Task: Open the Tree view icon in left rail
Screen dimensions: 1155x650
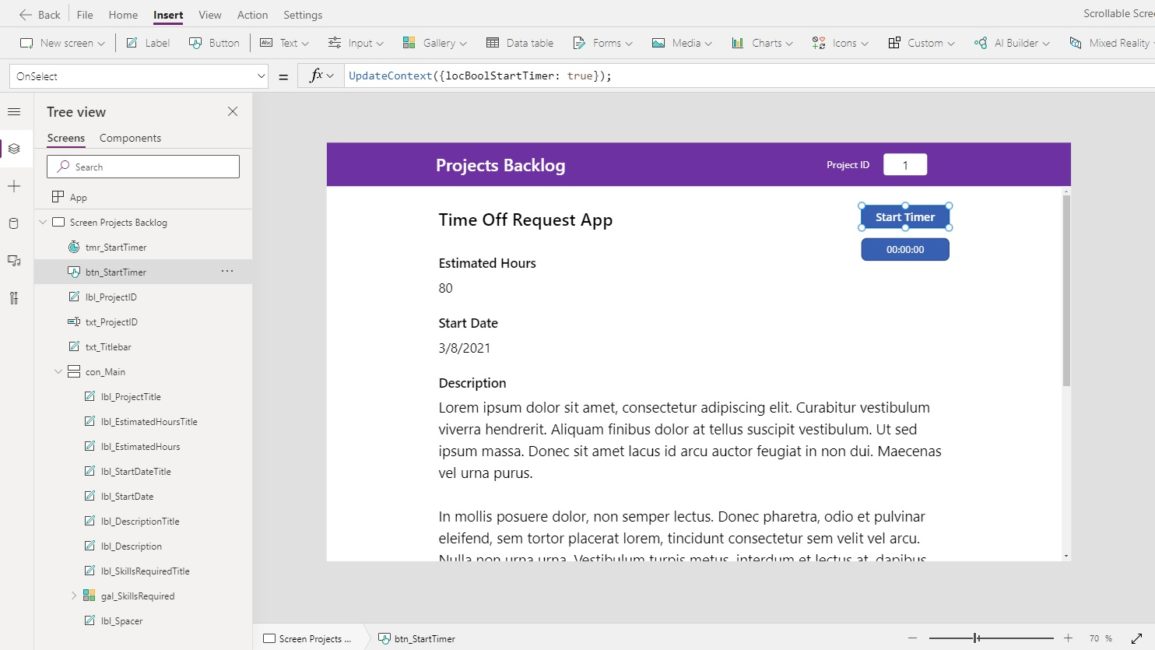Action: [14, 148]
